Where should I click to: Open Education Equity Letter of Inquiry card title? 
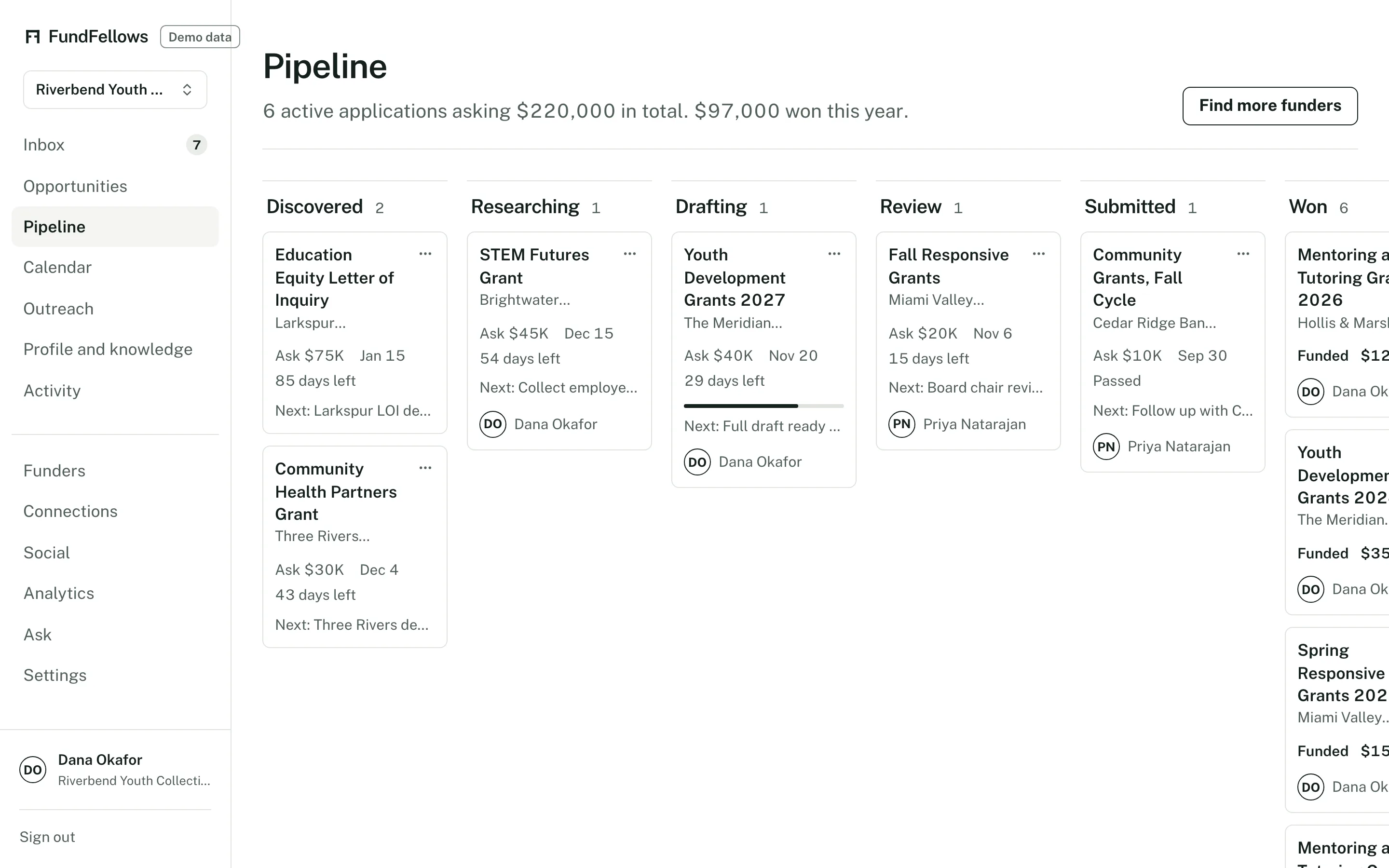point(334,277)
